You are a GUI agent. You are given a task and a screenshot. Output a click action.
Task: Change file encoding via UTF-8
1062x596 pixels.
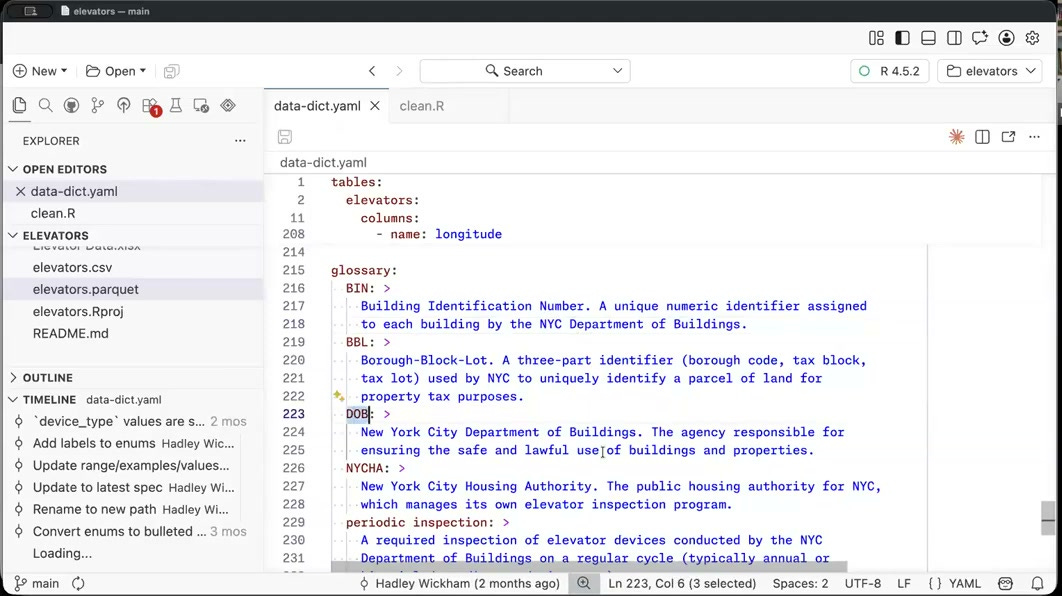coord(863,583)
